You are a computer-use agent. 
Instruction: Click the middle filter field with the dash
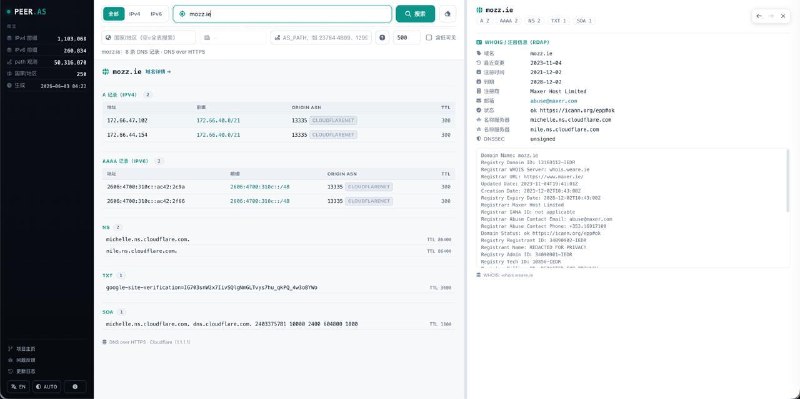coord(233,37)
